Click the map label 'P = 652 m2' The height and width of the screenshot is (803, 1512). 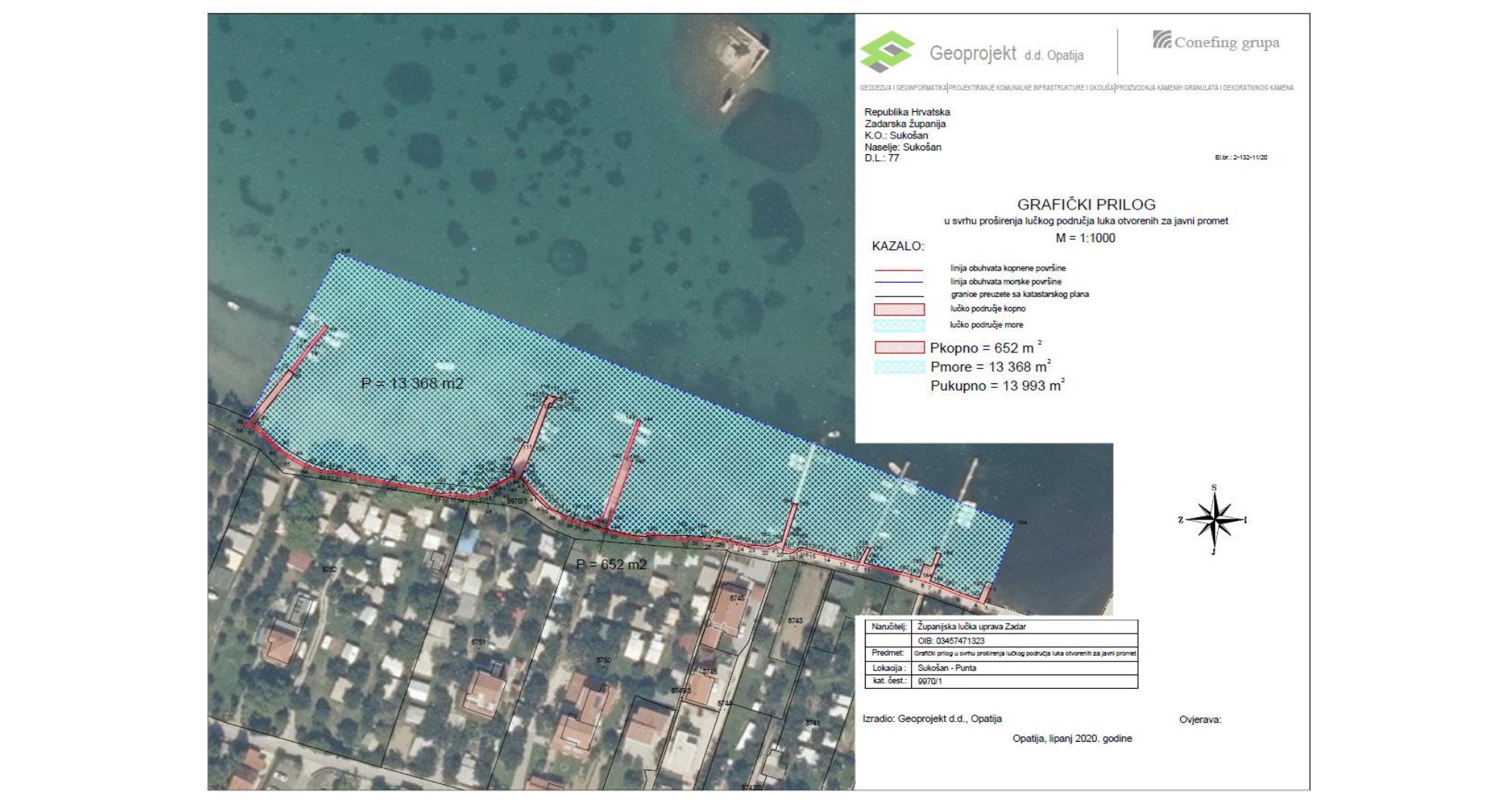(x=612, y=564)
